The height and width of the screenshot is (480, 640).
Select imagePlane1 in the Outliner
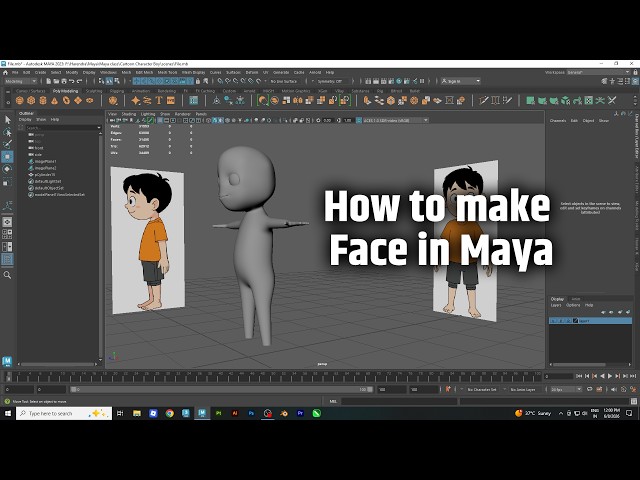(x=45, y=162)
